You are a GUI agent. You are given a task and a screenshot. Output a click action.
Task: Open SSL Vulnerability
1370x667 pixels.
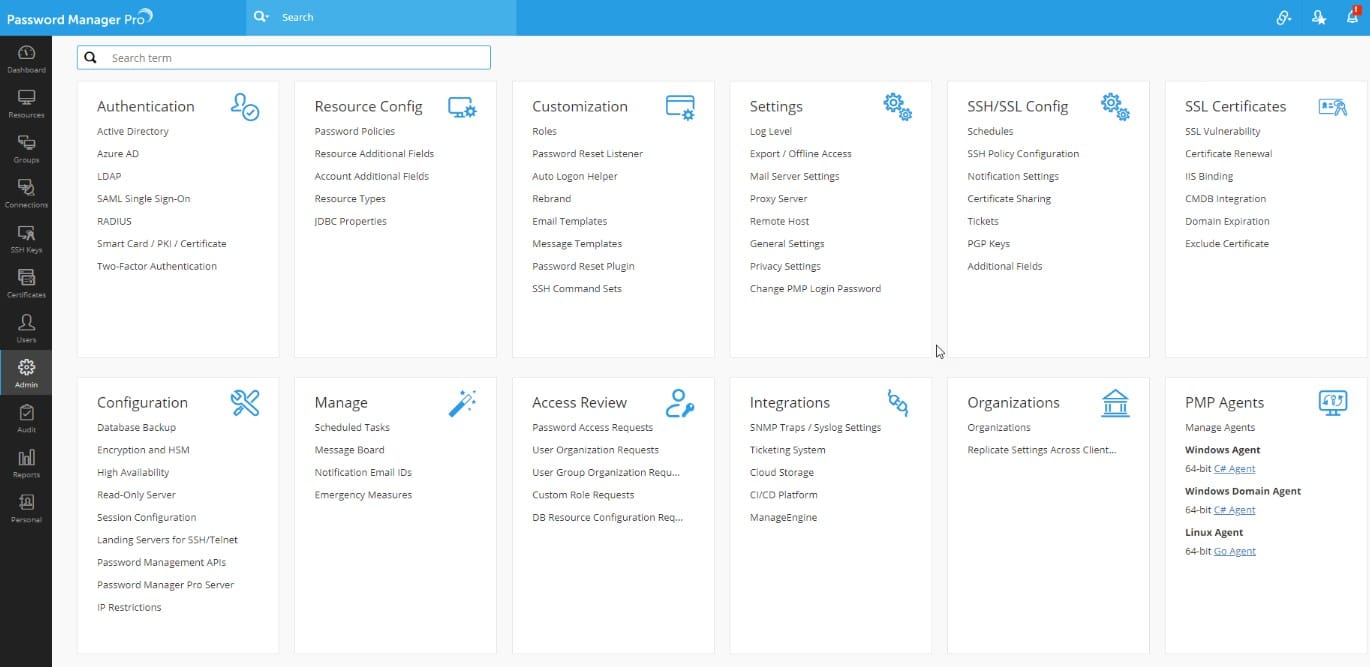pyautogui.click(x=1223, y=132)
